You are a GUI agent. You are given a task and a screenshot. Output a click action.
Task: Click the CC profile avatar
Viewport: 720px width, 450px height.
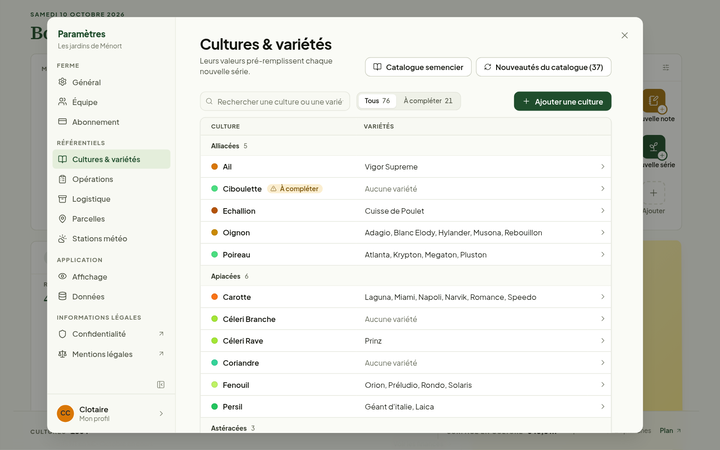(x=65, y=413)
